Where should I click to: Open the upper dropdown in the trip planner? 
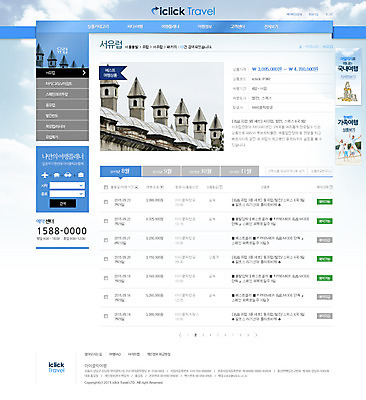coord(67,185)
